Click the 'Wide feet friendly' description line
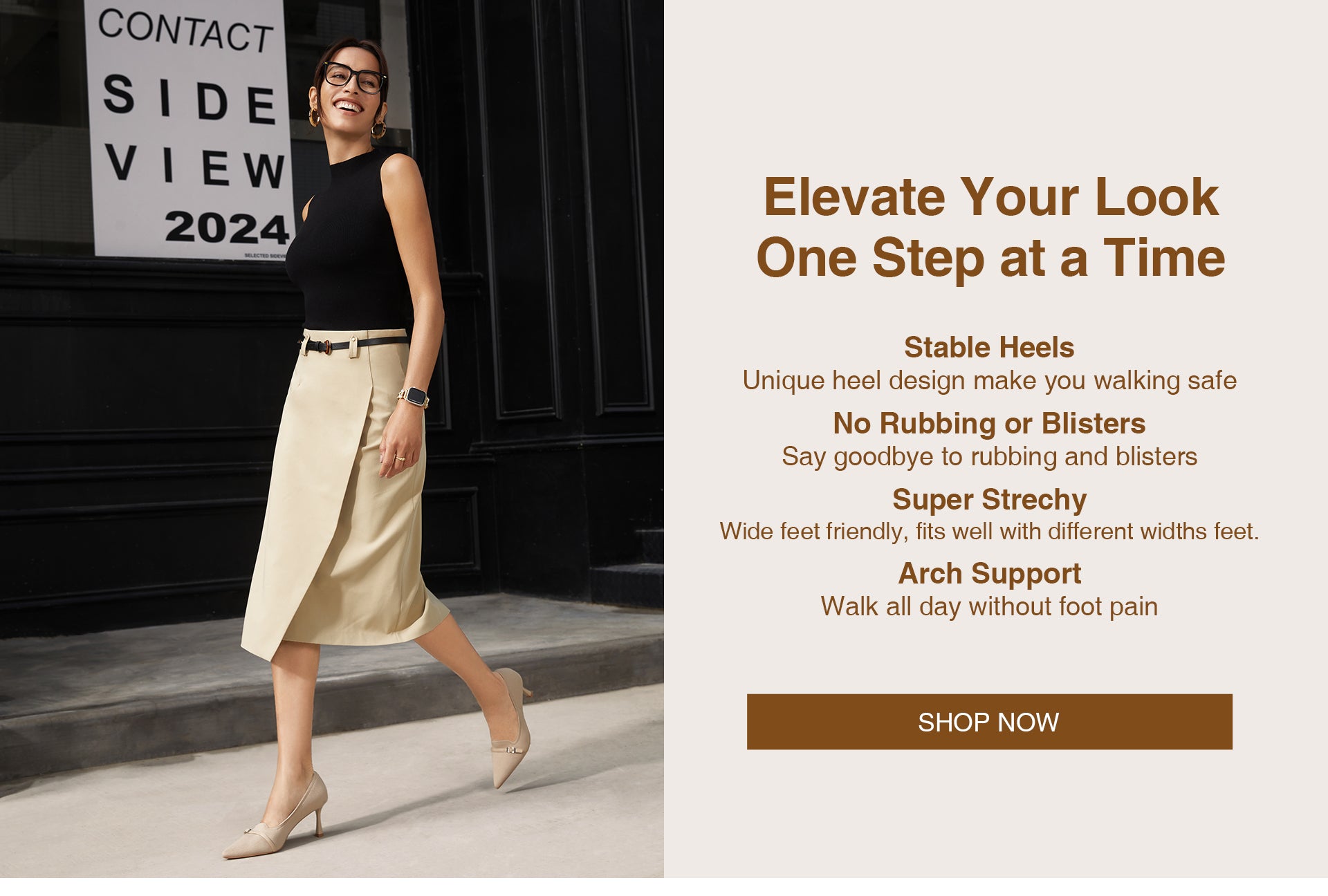Screen dimensions: 1328x896 pyautogui.click(x=989, y=531)
